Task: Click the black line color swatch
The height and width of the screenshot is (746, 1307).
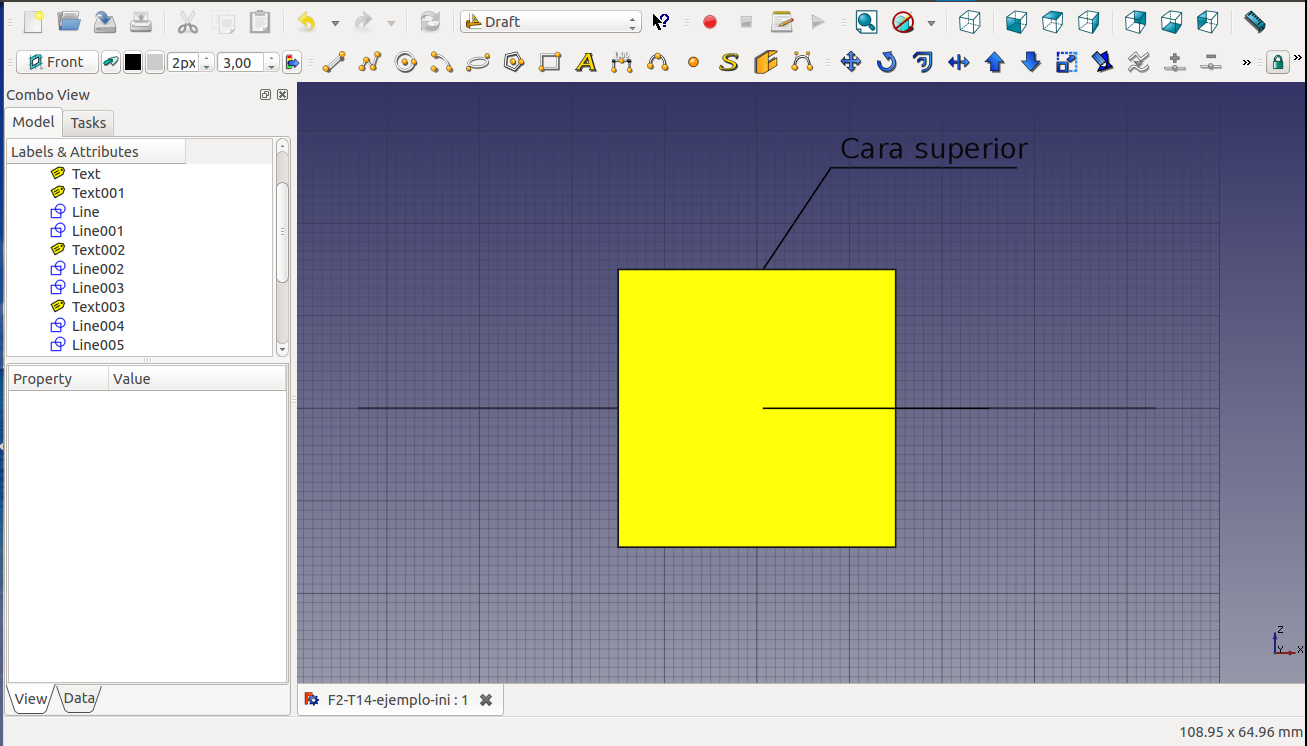Action: coord(133,63)
